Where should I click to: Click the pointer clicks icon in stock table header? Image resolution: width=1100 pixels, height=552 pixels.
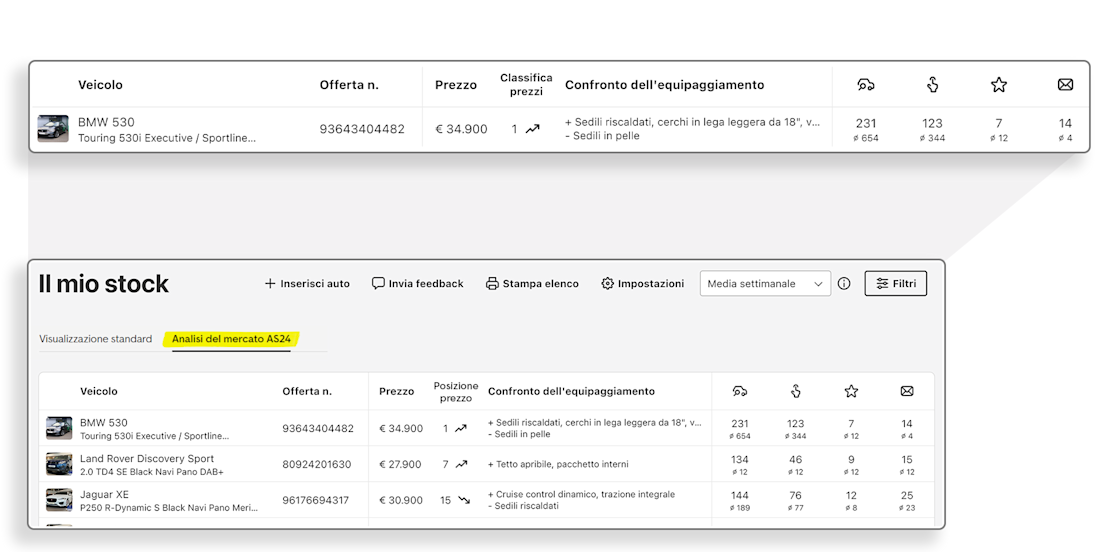tap(796, 391)
